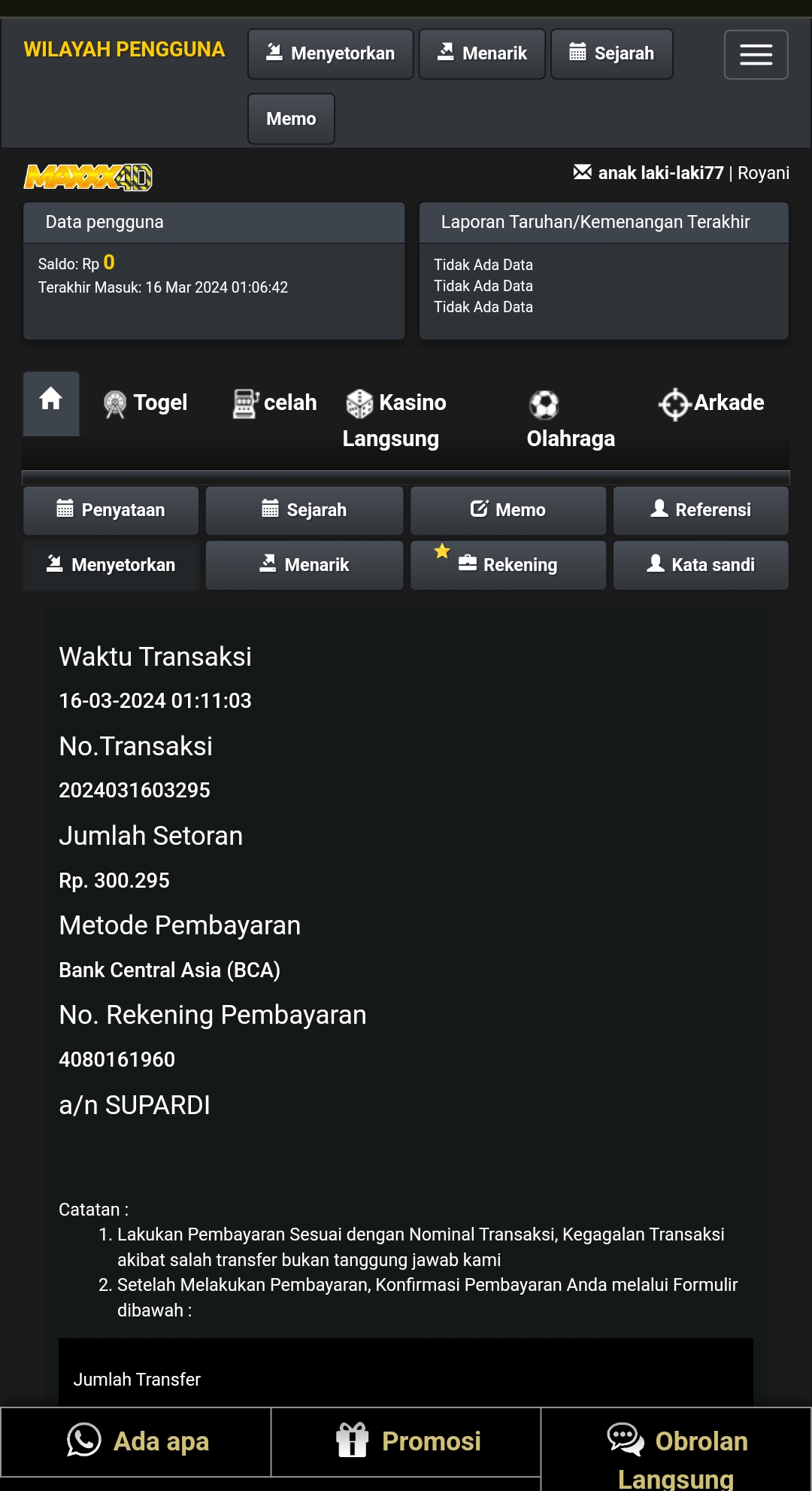Image resolution: width=812 pixels, height=1491 pixels.
Task: Click the MAXX4D logo
Action: point(88,178)
